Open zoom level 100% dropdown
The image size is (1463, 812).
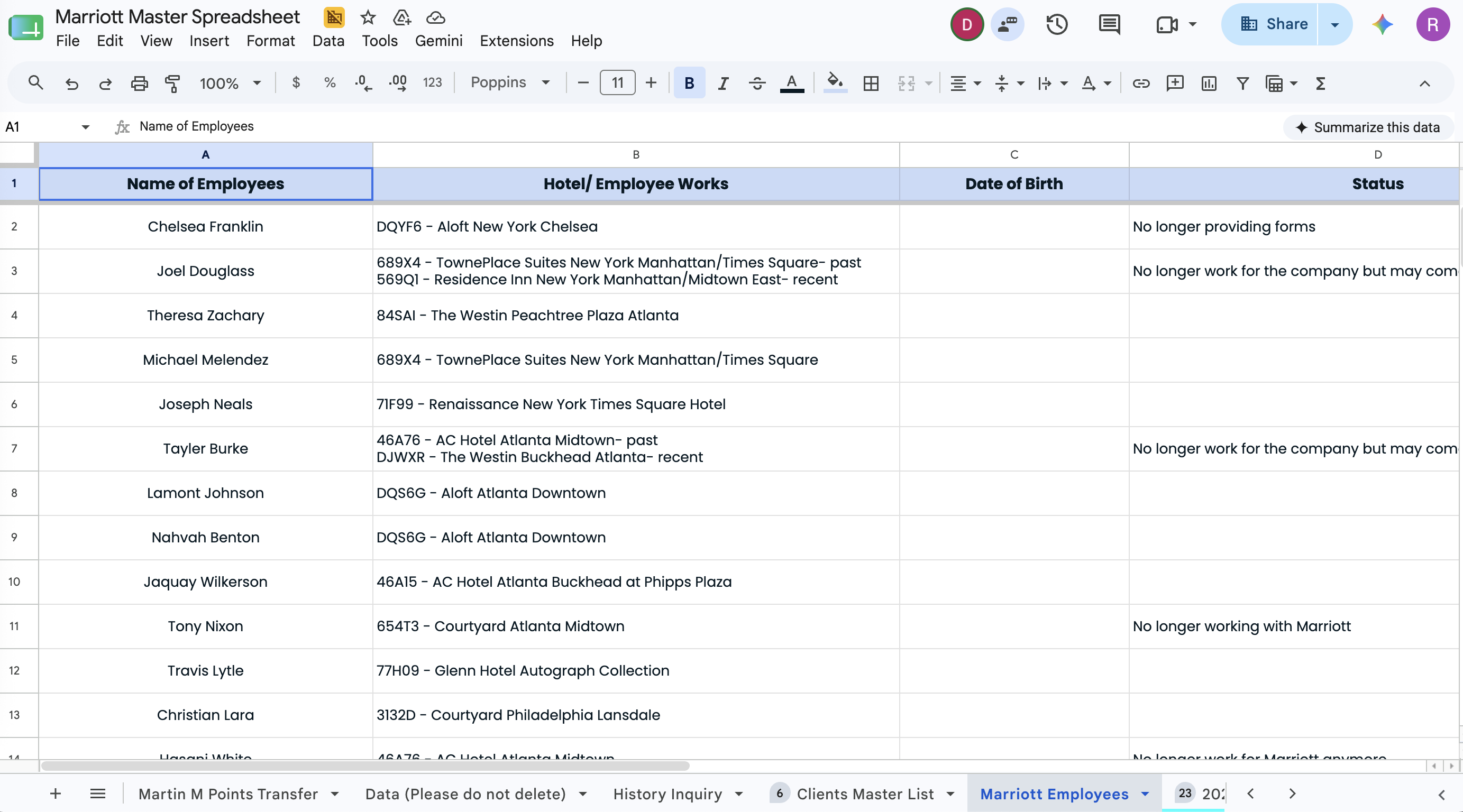[x=230, y=84]
